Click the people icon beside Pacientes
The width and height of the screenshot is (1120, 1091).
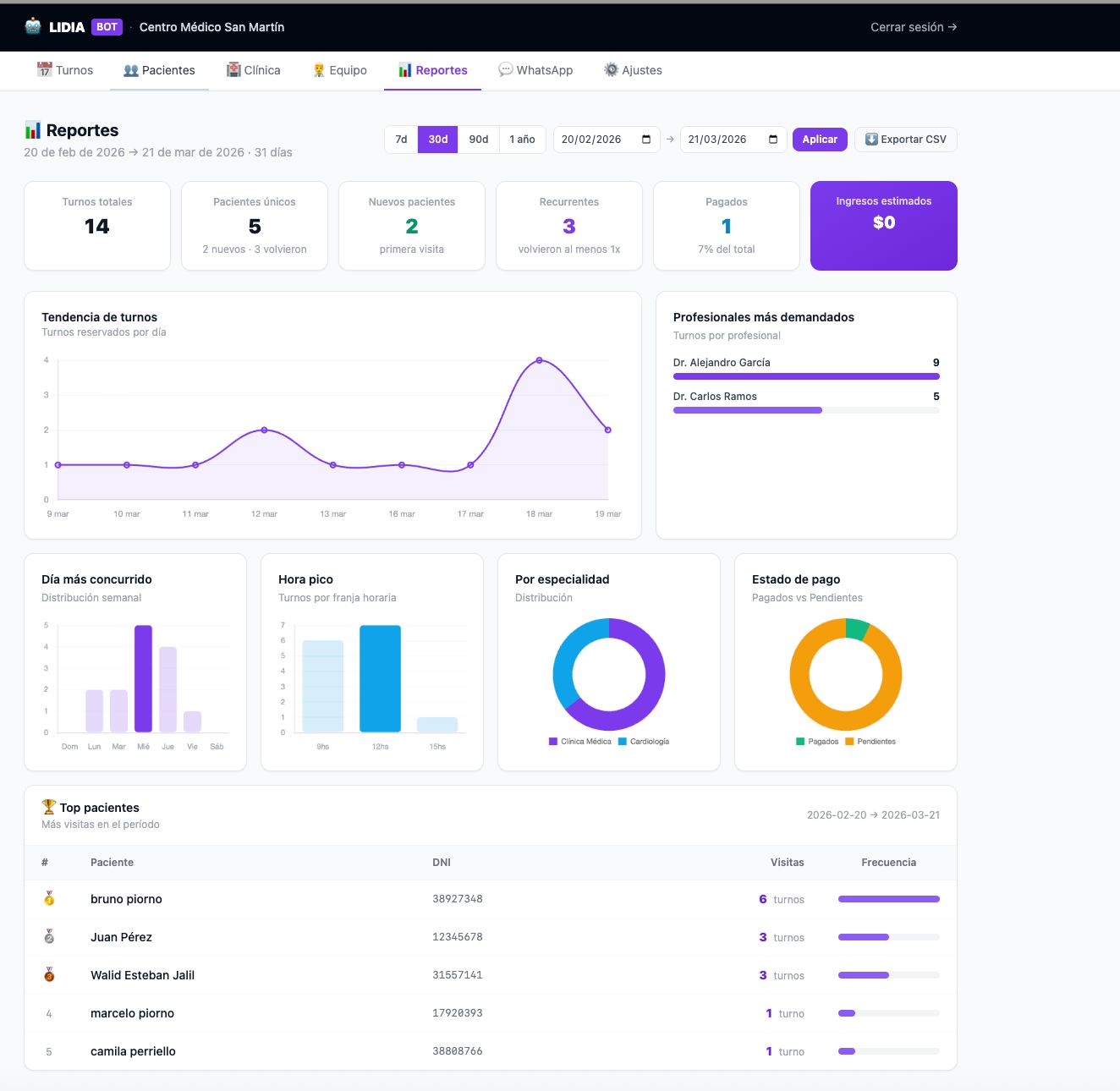[131, 70]
